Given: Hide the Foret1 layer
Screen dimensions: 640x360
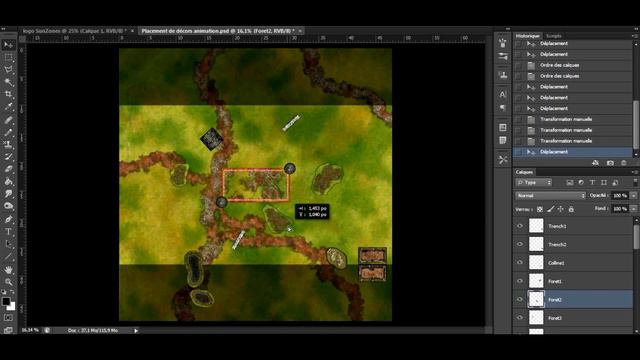Looking at the screenshot, I should point(520,281).
